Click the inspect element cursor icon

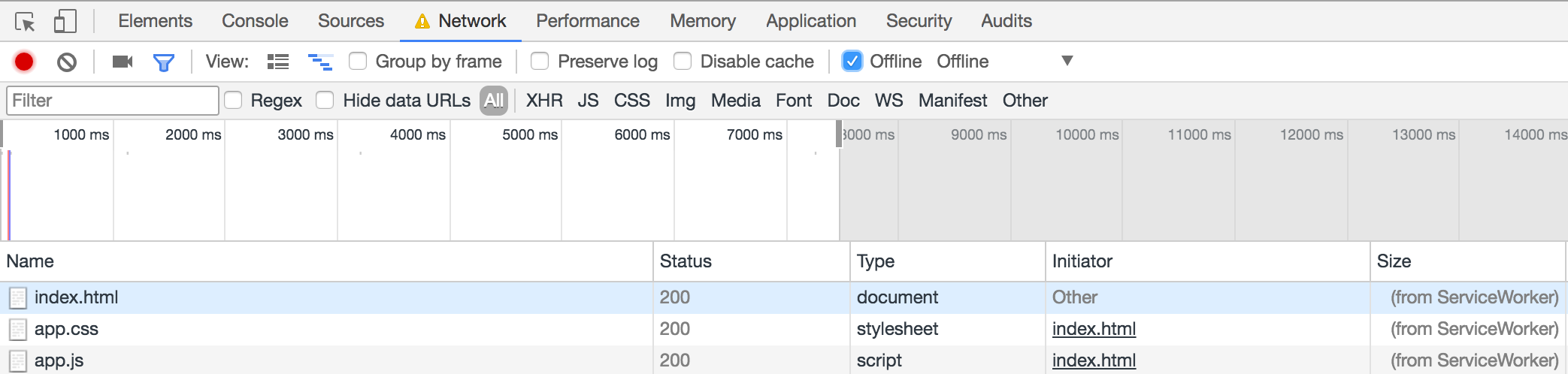click(25, 22)
